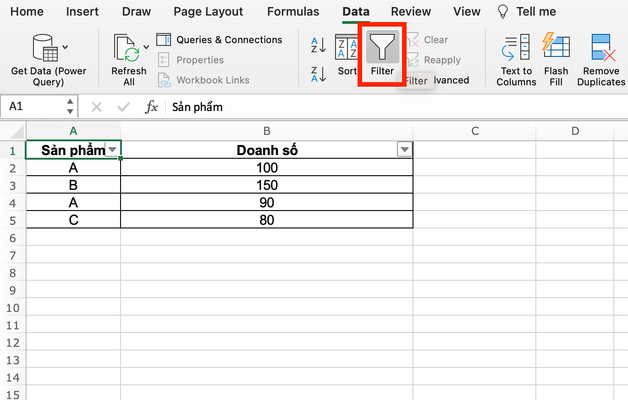Select the 'Sản phẩm' header cell

(73, 150)
